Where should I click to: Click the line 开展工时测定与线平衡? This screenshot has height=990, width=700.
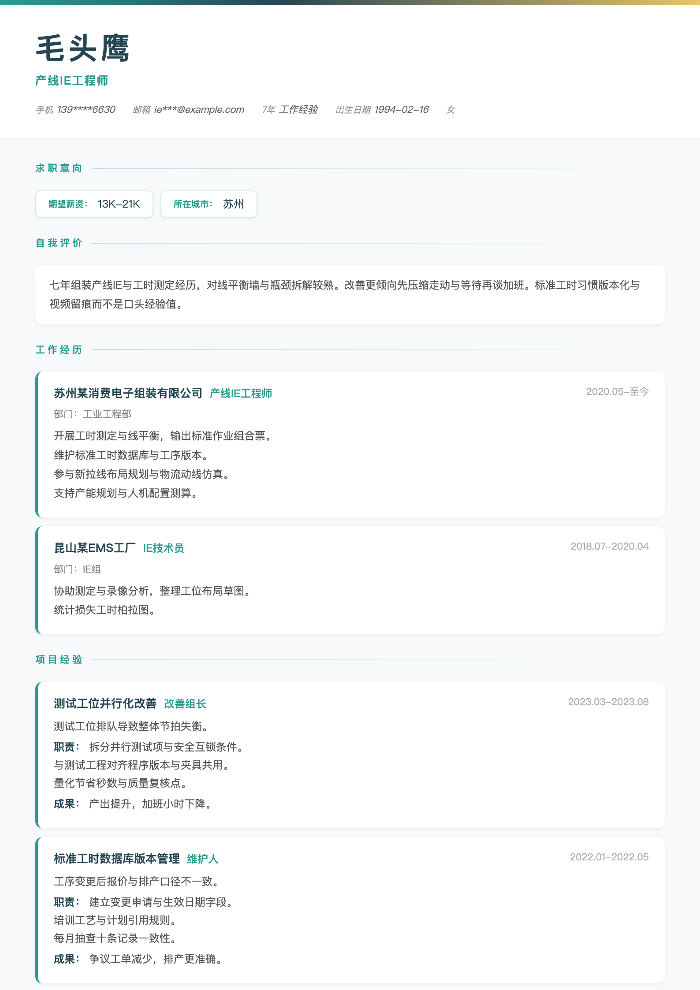pos(163,436)
